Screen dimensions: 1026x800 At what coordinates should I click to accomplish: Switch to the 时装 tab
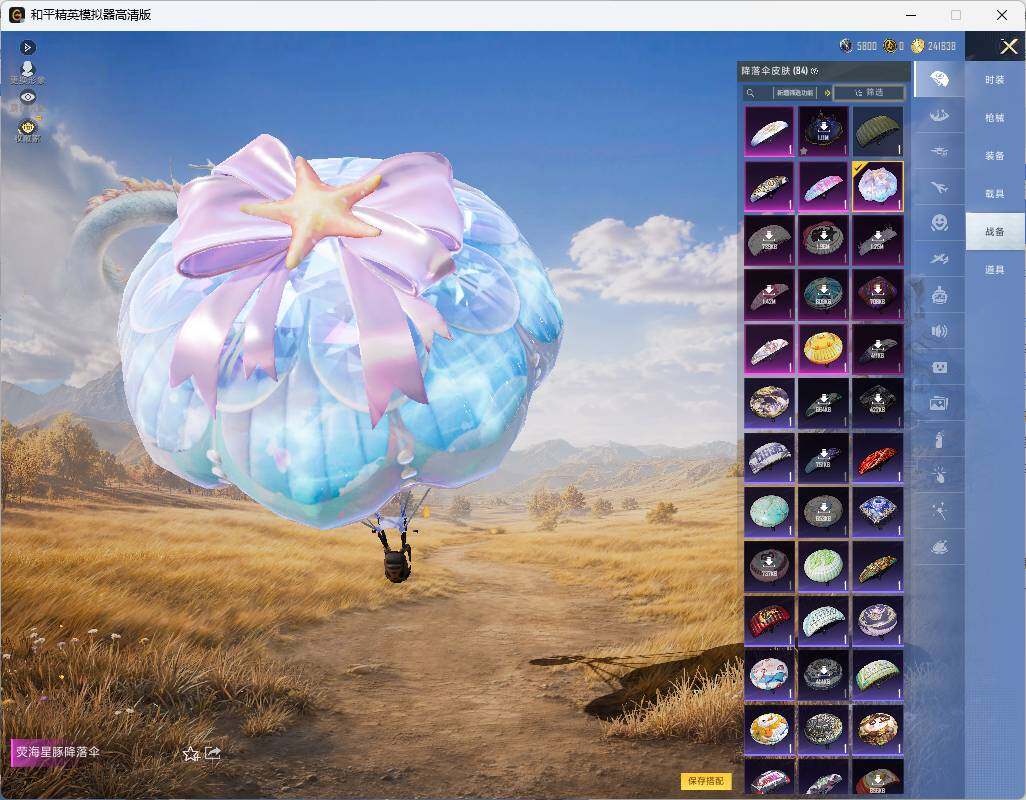click(995, 80)
